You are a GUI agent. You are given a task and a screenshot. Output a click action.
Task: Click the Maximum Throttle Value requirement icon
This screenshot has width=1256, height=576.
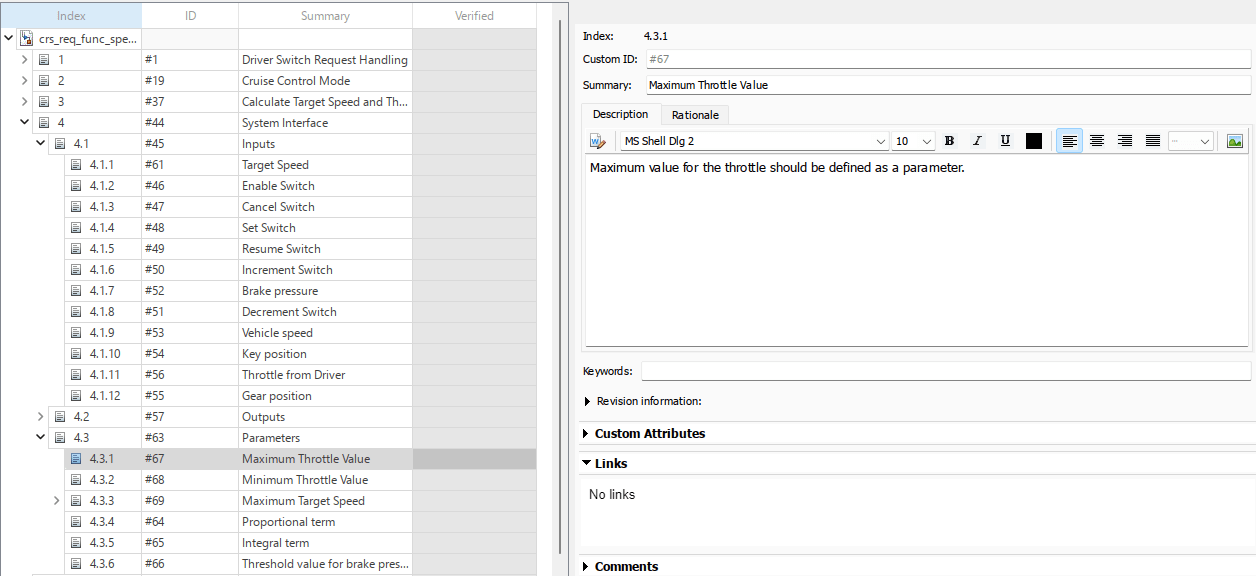[76, 459]
